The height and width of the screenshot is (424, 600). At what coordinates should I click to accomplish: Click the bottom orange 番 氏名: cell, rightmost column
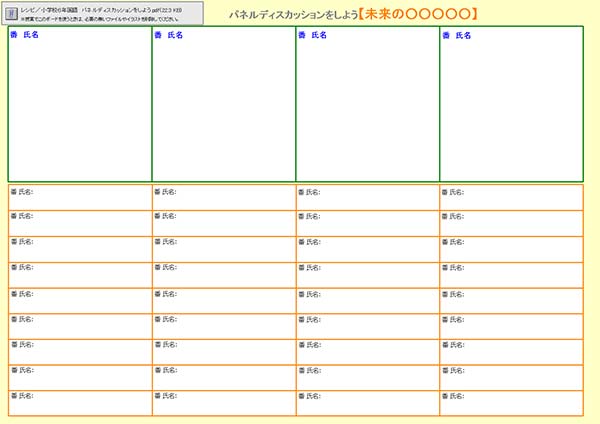tap(512, 403)
